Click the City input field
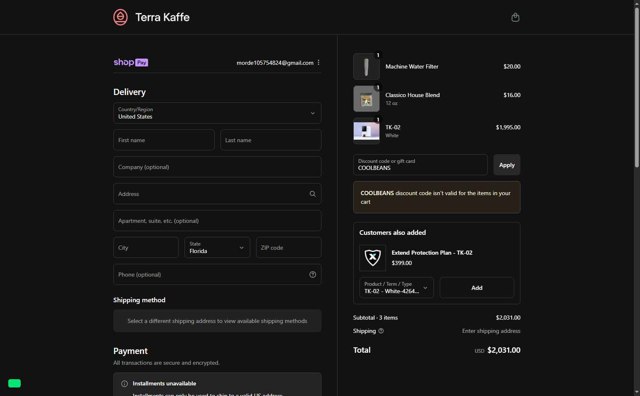 pyautogui.click(x=146, y=247)
